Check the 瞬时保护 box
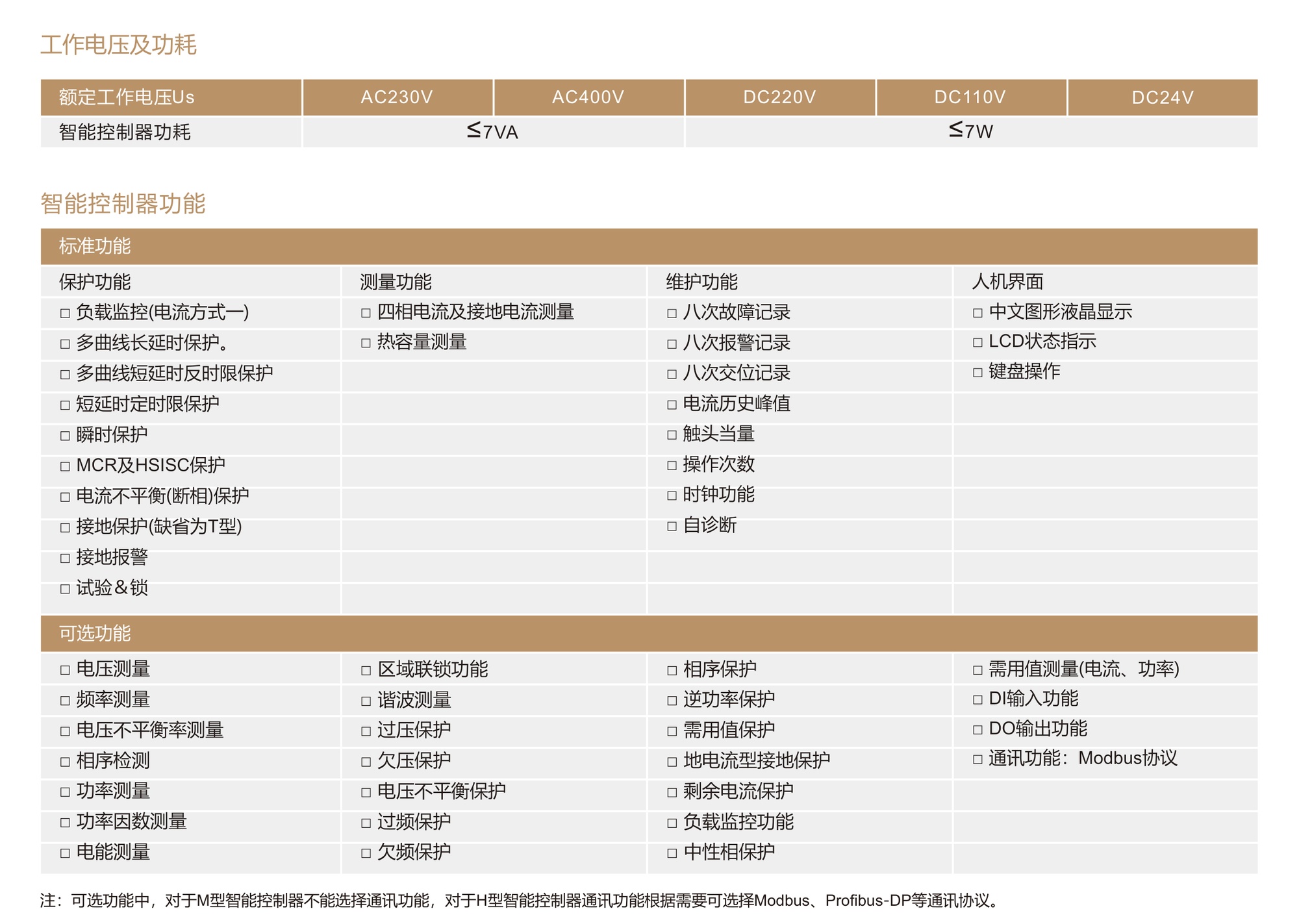The image size is (1299, 924). 65,436
